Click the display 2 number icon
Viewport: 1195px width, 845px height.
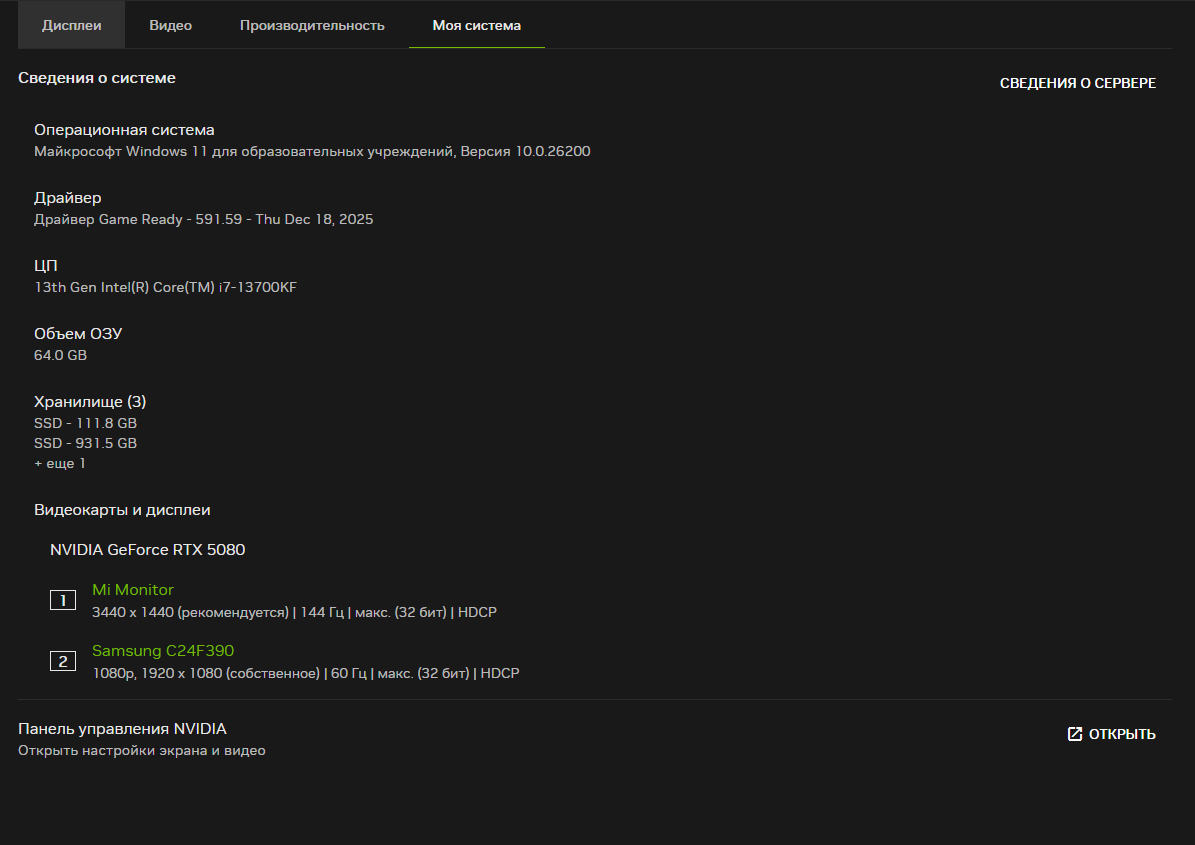click(x=63, y=661)
